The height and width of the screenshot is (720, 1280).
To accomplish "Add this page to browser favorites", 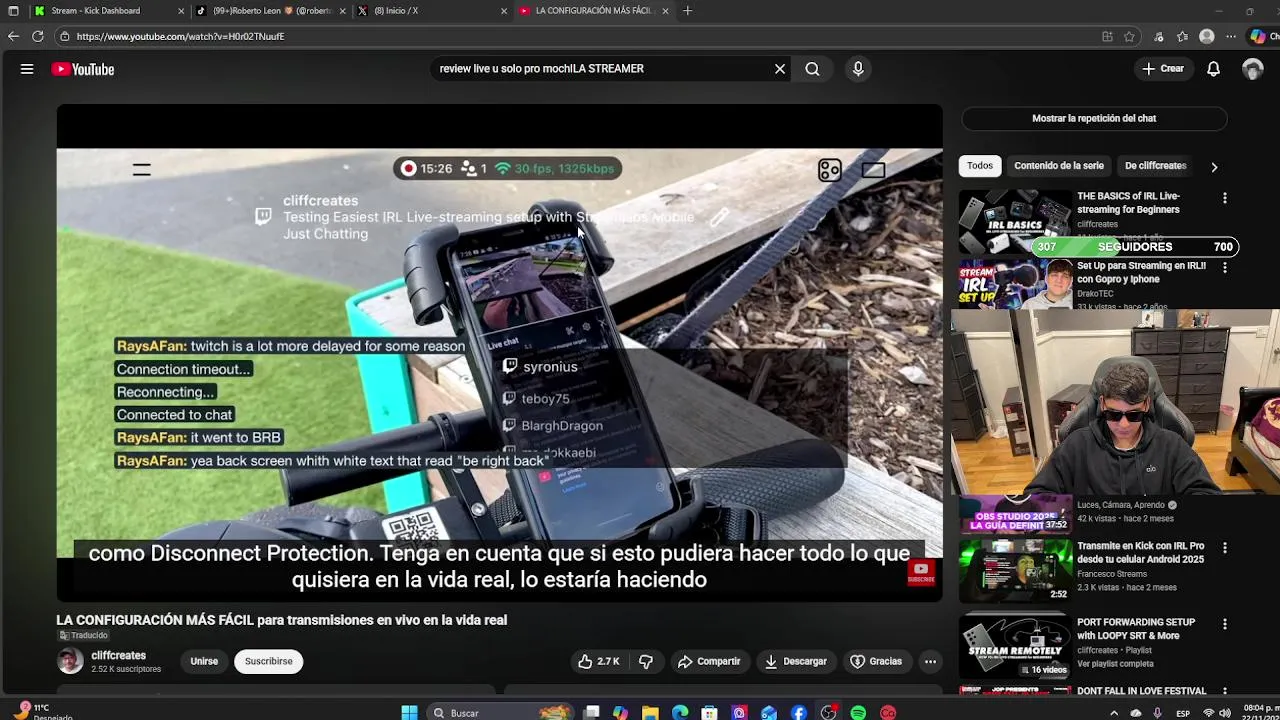I will coord(1129,36).
